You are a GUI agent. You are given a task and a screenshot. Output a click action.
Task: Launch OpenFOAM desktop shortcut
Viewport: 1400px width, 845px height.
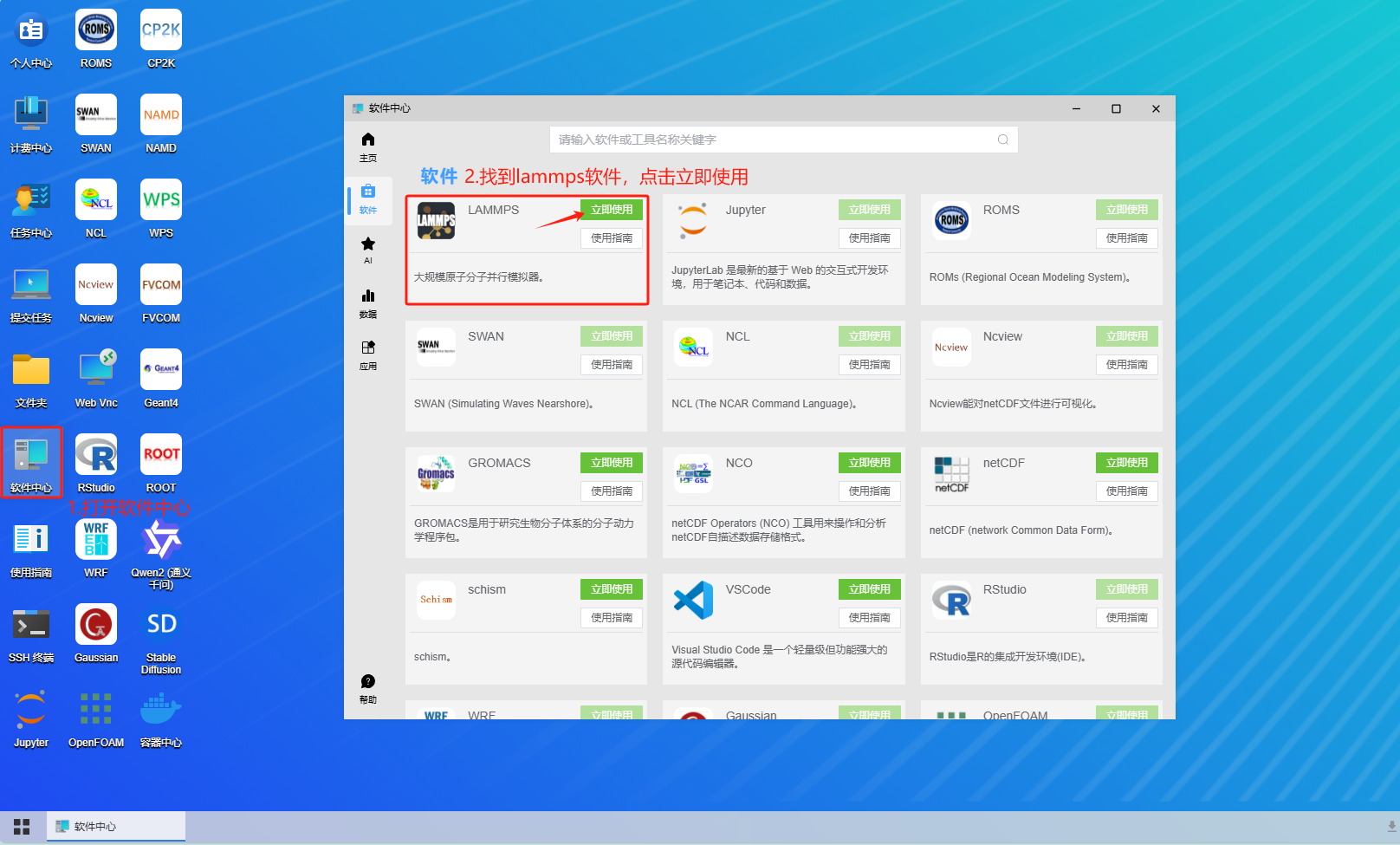(x=96, y=719)
